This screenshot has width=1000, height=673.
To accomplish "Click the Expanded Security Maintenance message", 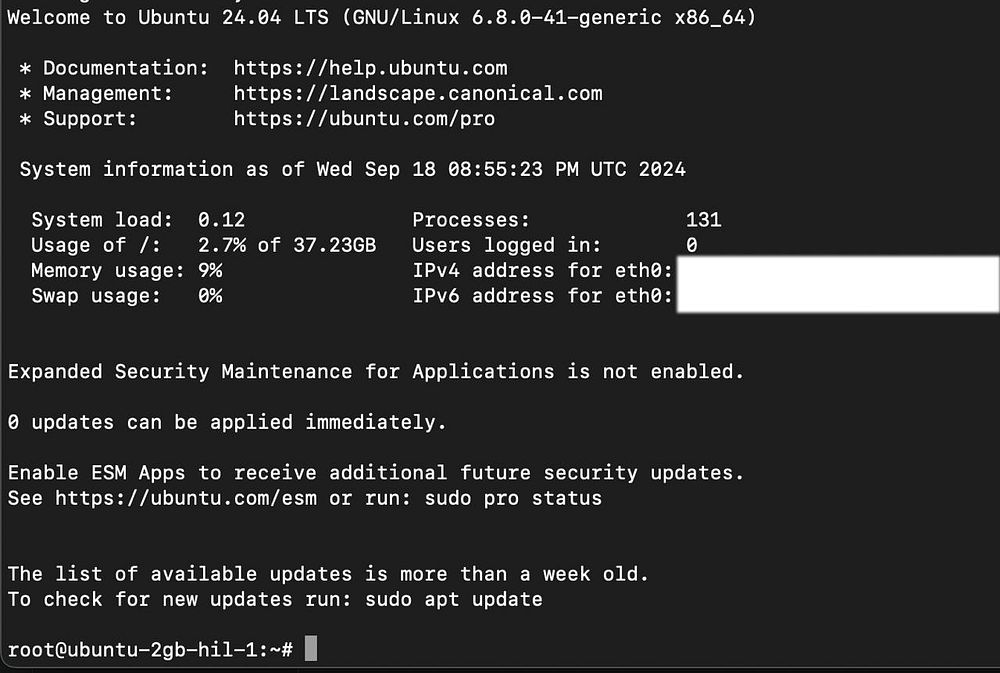I will [376, 371].
